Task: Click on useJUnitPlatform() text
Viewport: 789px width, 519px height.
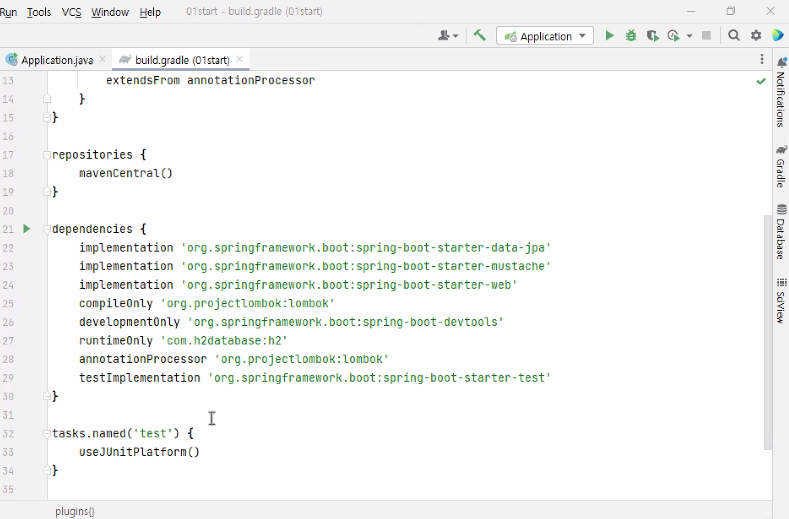Action: coord(139,452)
